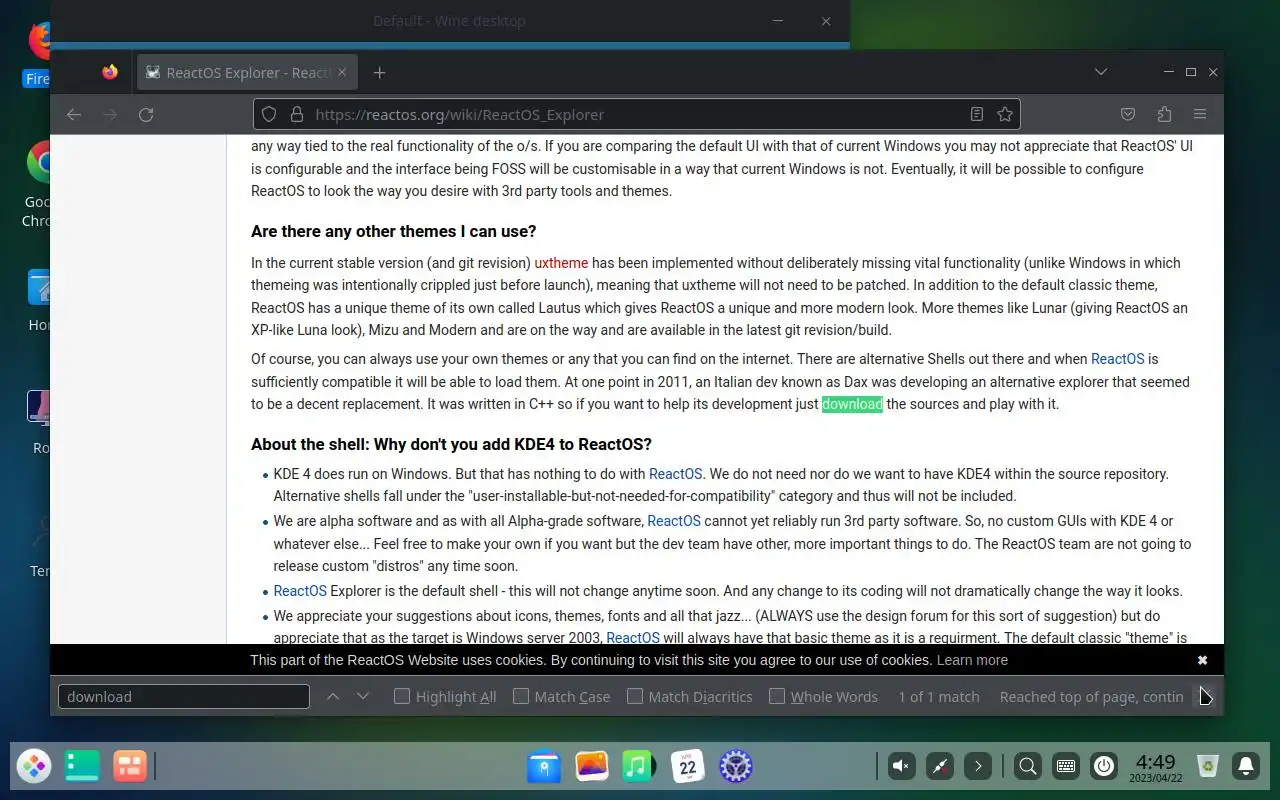Click the Default - Wine desktop window title
The height and width of the screenshot is (800, 1280).
pyautogui.click(x=449, y=20)
